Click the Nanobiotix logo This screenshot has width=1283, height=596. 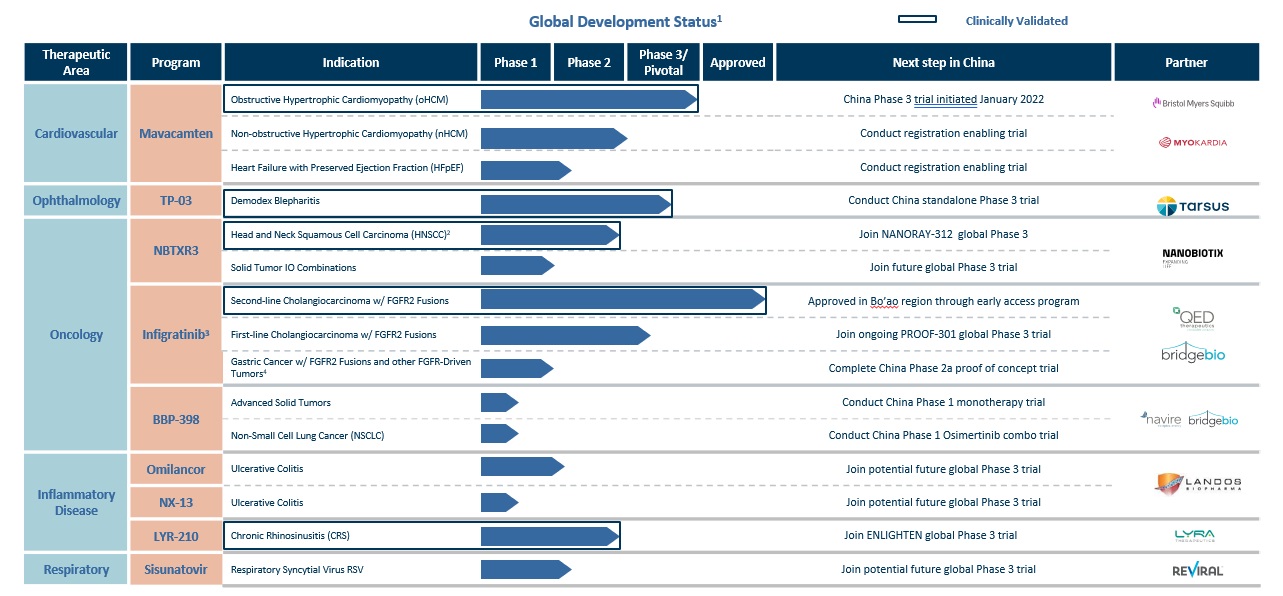pyautogui.click(x=1192, y=255)
